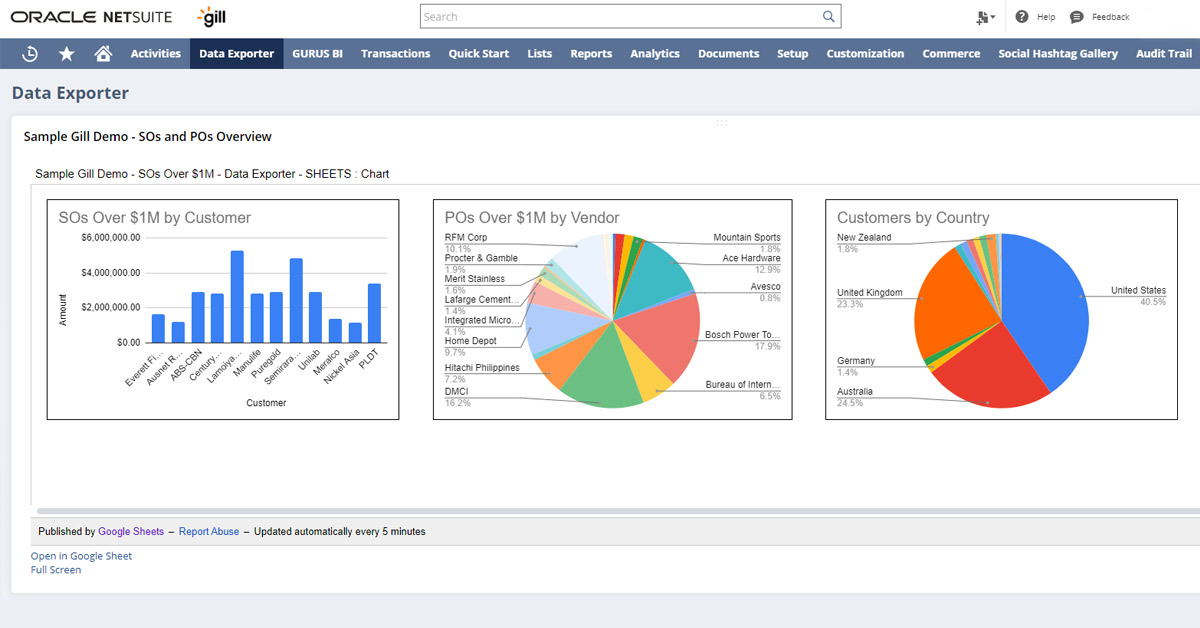Click the Shortcuts star icon
The width and height of the screenshot is (1200, 628).
[x=66, y=54]
